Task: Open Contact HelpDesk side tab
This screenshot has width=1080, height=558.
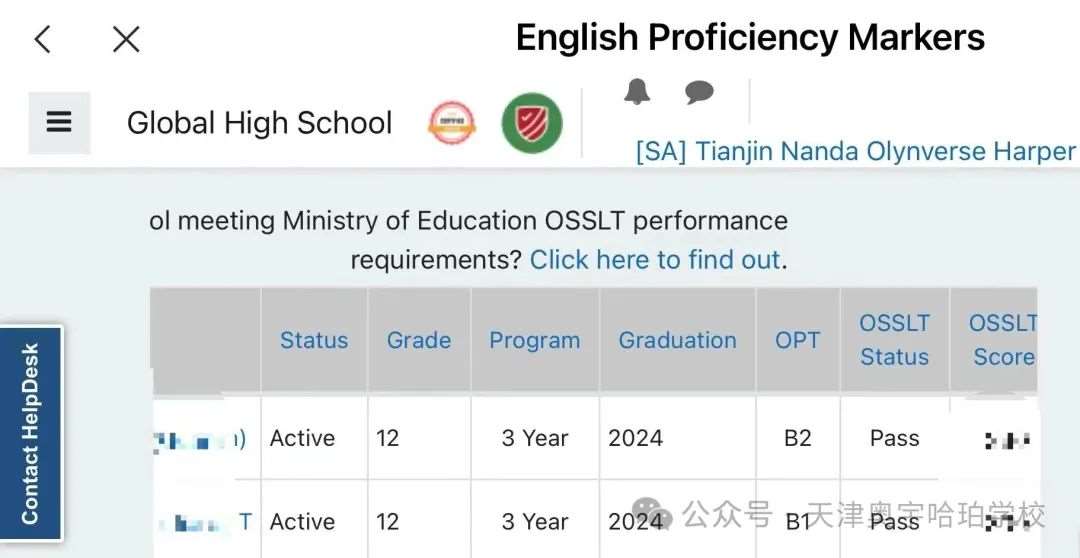Action: click(x=30, y=433)
